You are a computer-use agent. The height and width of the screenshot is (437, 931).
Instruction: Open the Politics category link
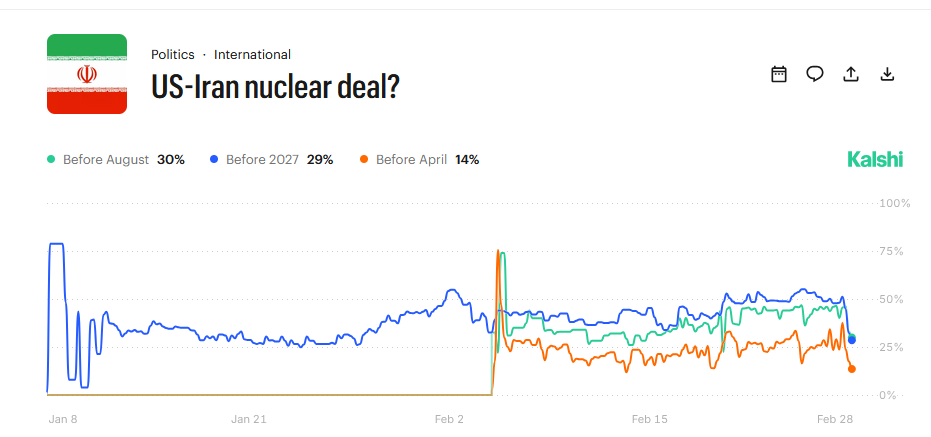coord(173,55)
